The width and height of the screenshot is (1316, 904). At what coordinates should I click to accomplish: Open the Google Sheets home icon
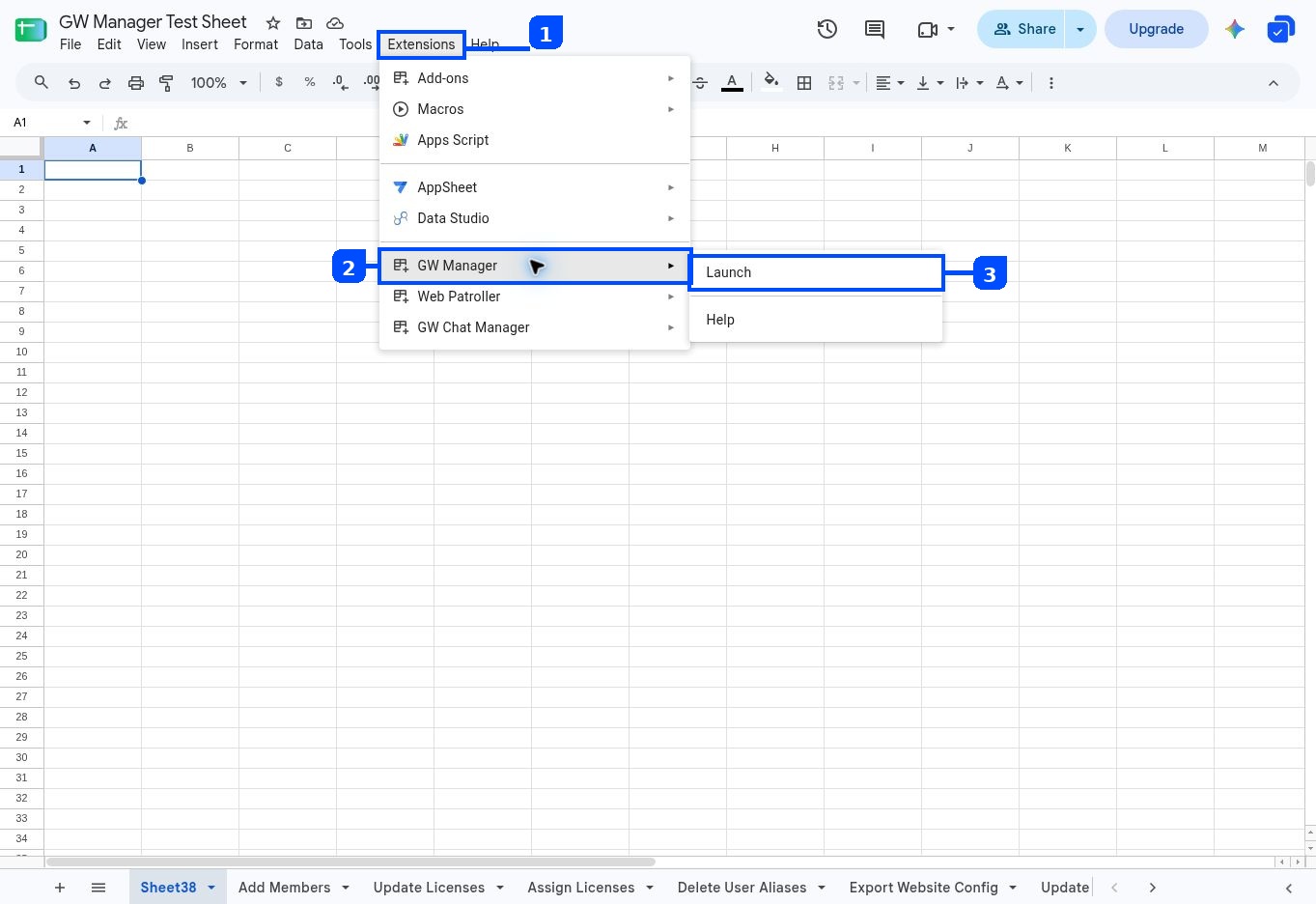pyautogui.click(x=31, y=30)
